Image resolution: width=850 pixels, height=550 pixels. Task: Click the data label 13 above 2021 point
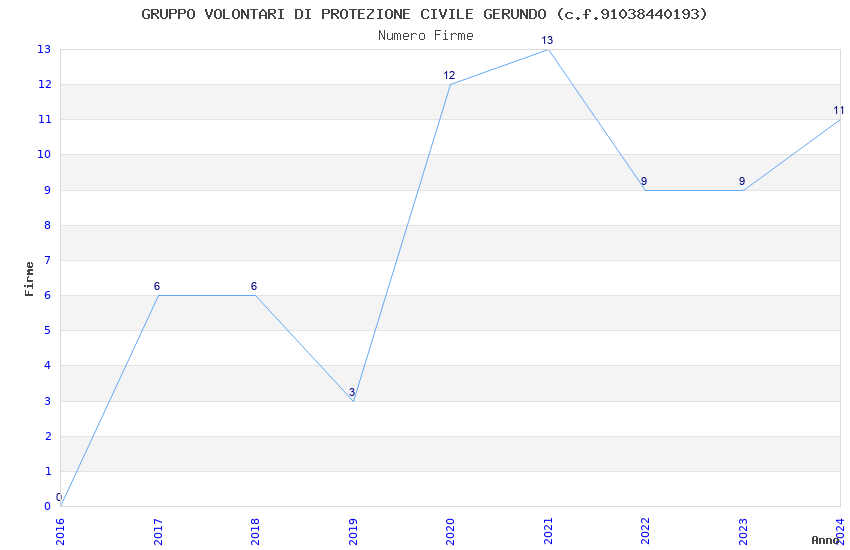547,40
